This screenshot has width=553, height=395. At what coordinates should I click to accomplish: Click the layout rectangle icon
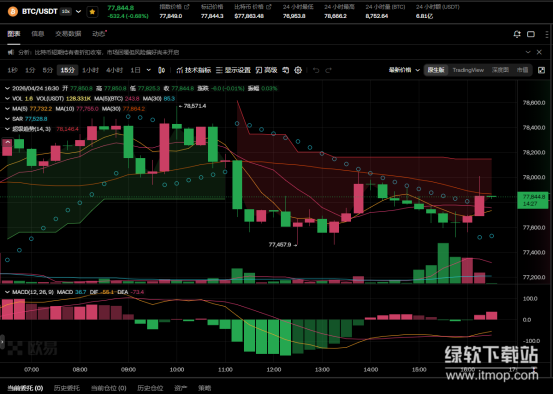[x=531, y=34]
